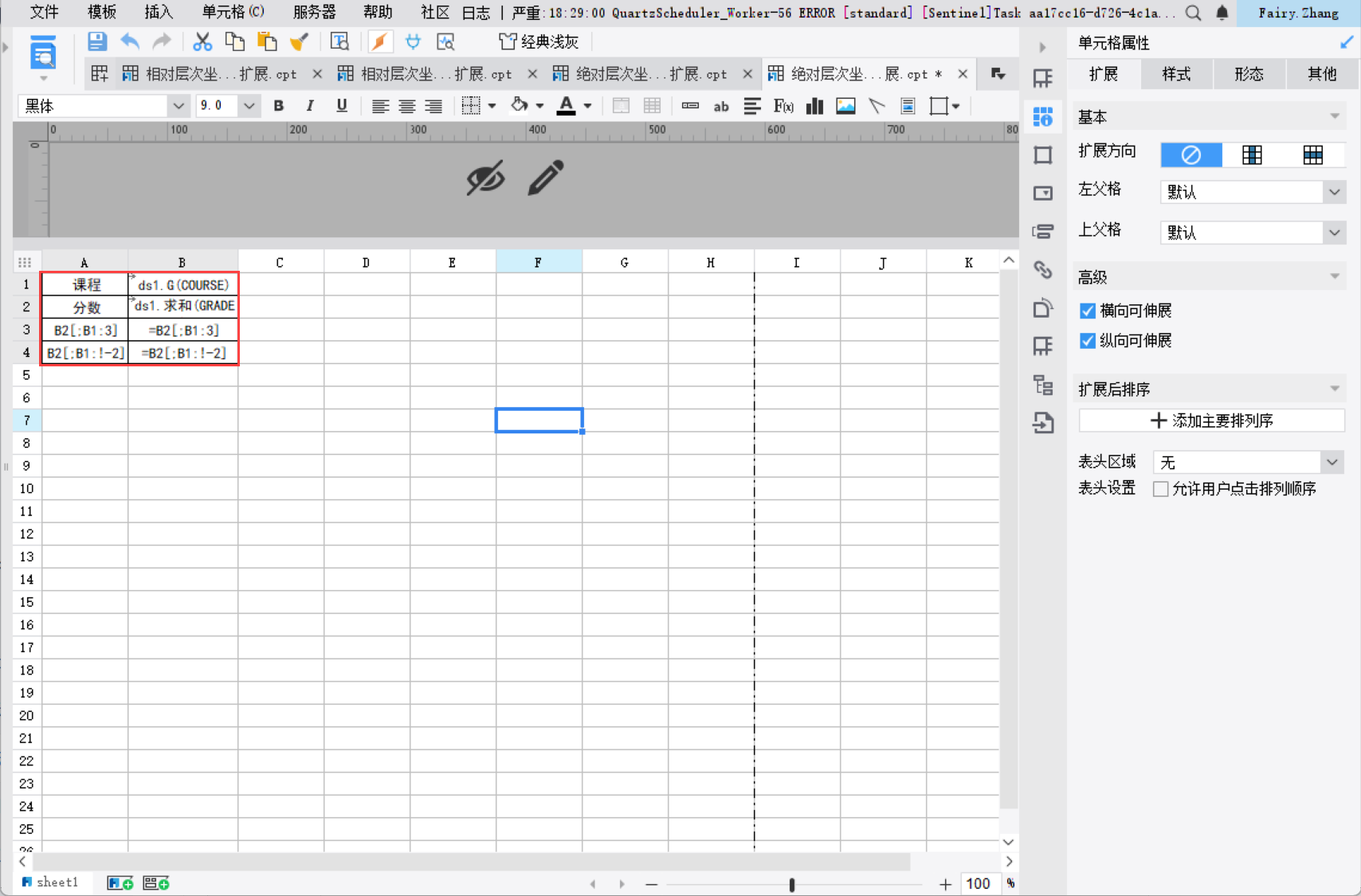Open the hyperlink panel icon in side strip
The image size is (1361, 896).
click(x=1043, y=270)
